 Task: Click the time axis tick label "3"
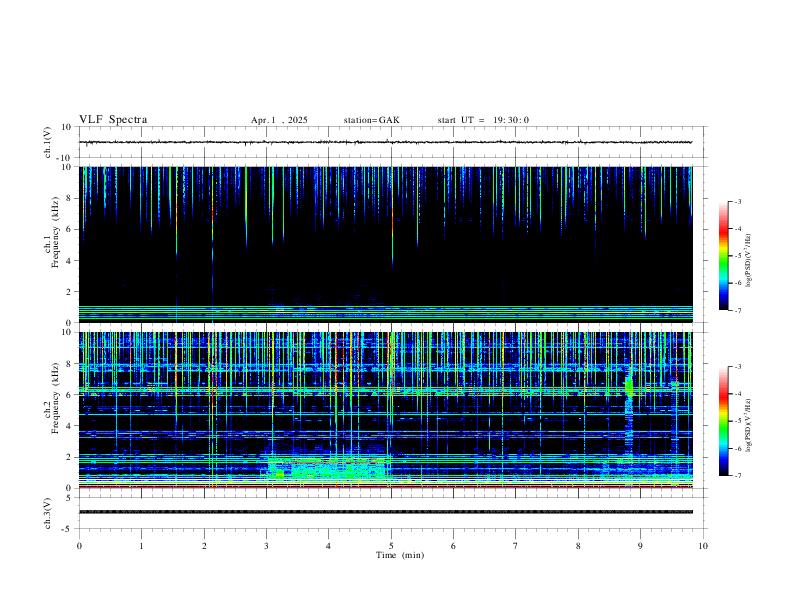(x=266, y=546)
